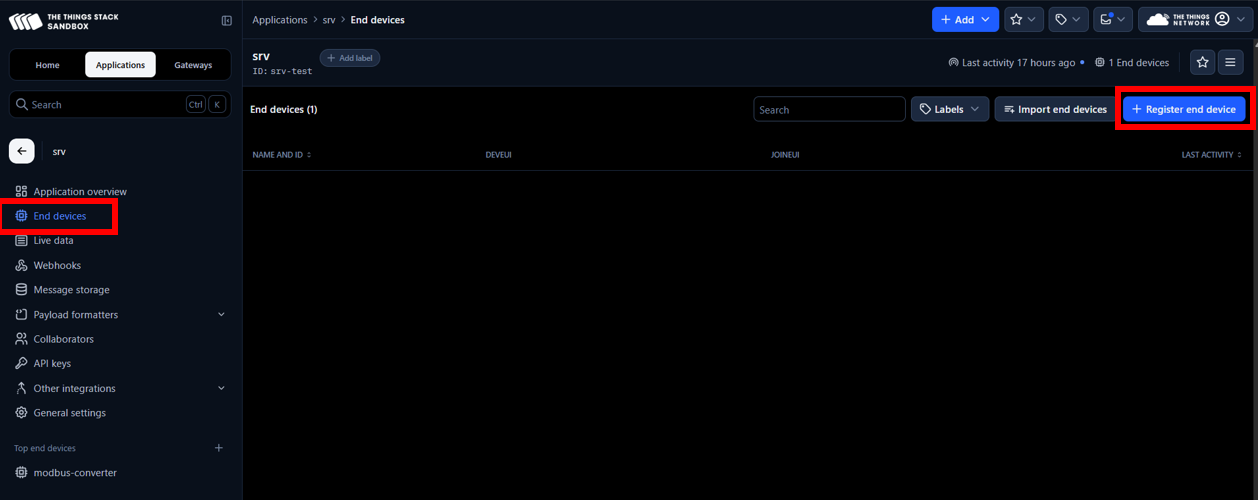
Task: Collapse the sidebar with the panel icon
Action: click(227, 21)
